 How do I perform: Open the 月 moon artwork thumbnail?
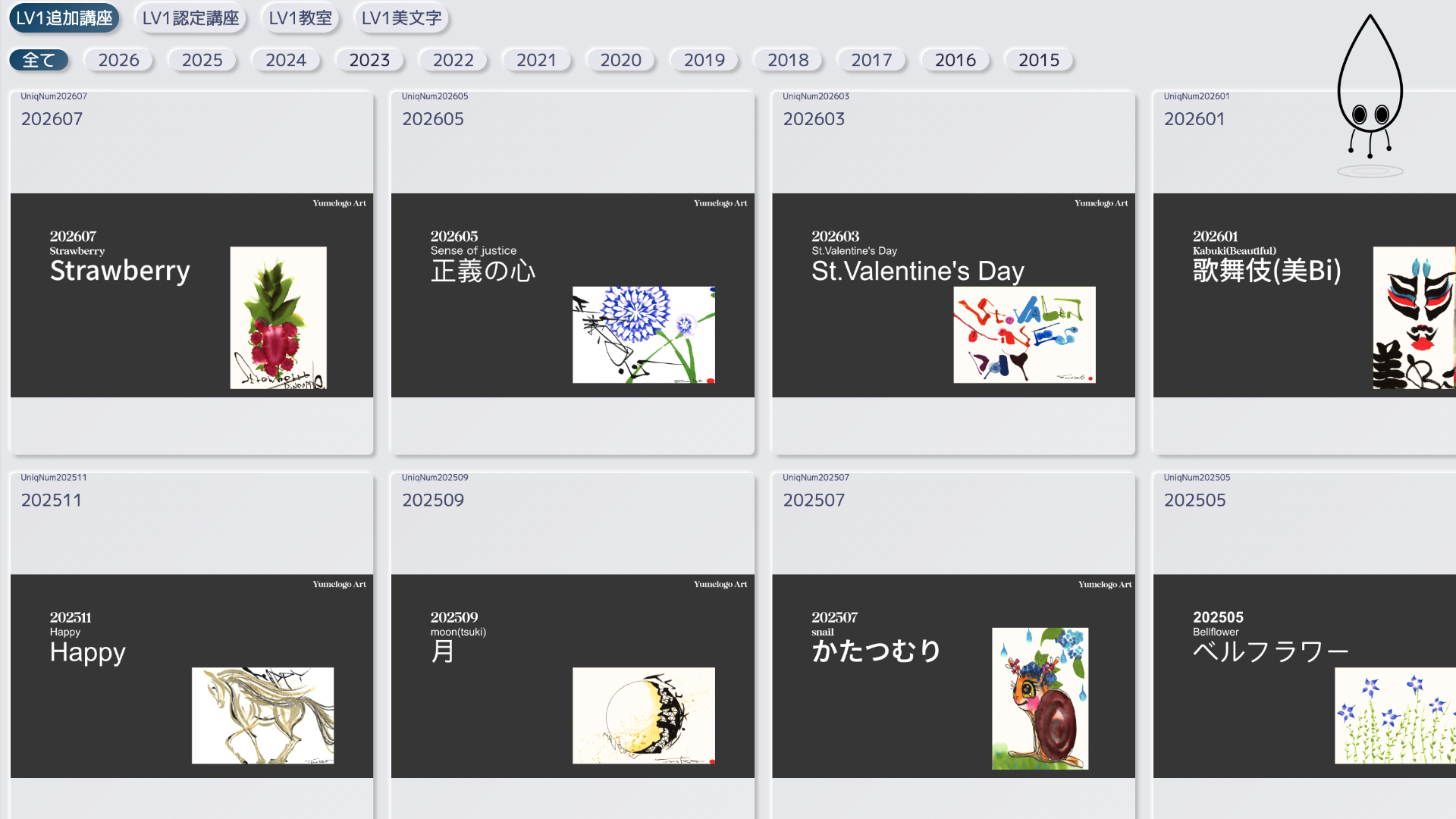pyautogui.click(x=643, y=715)
